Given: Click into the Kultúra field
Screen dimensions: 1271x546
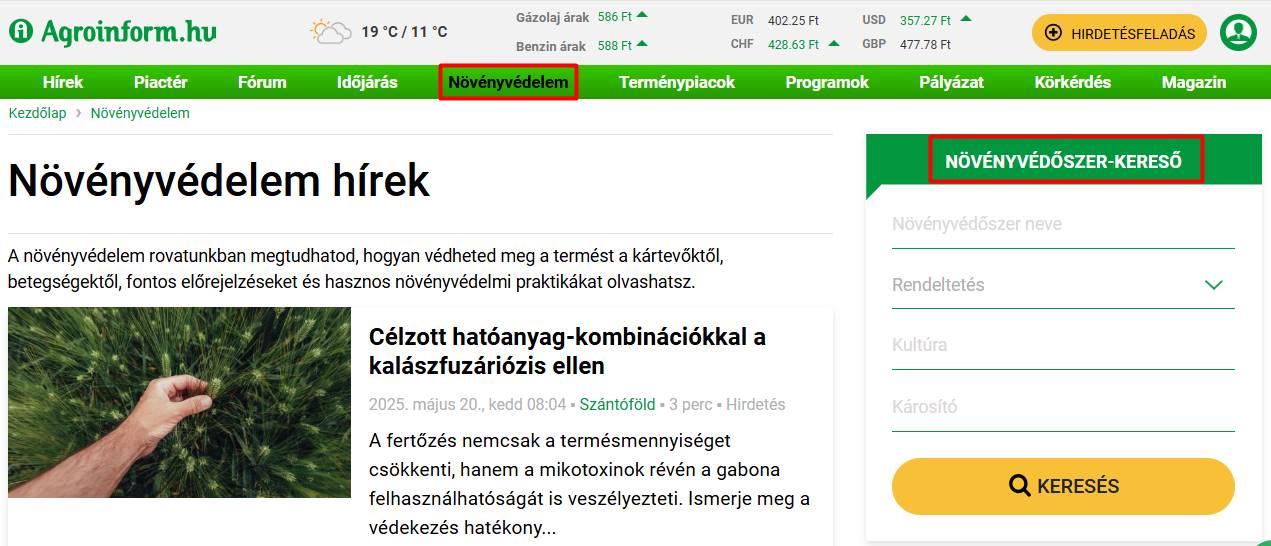Looking at the screenshot, I should (x=1063, y=346).
